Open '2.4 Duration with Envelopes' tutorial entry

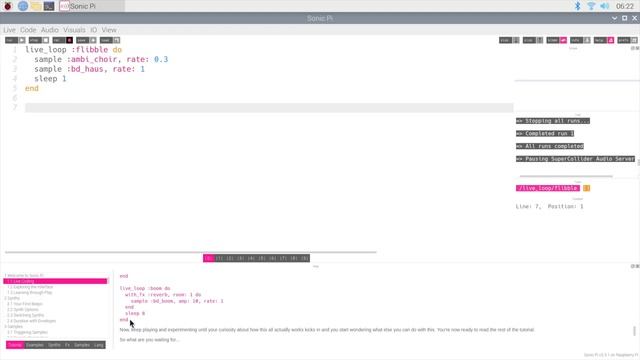click(x=31, y=321)
